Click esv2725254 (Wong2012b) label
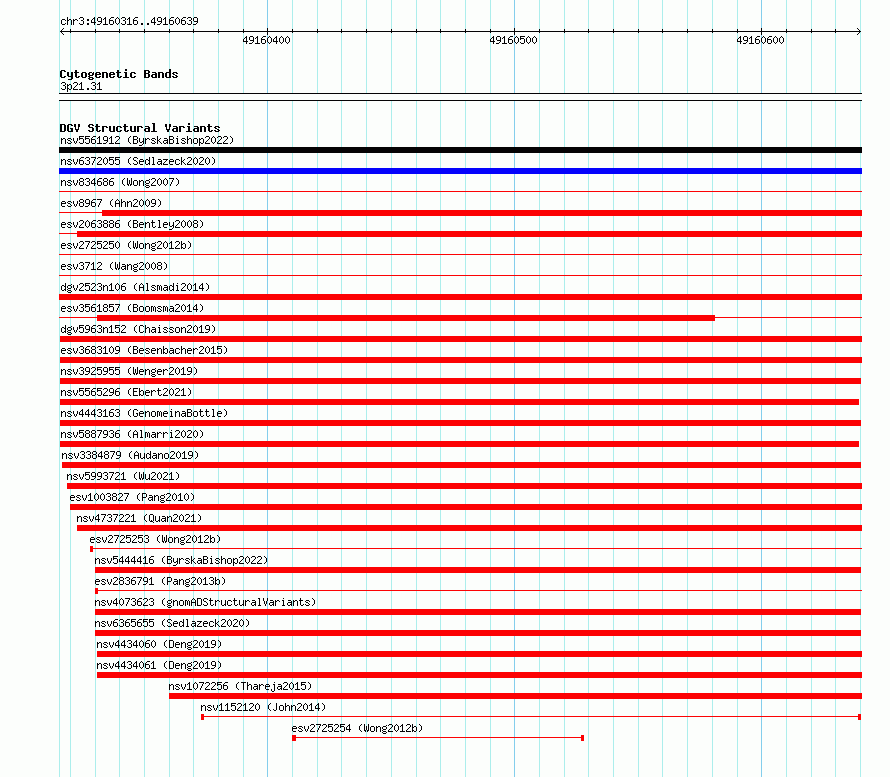The image size is (890, 777). (x=357, y=728)
